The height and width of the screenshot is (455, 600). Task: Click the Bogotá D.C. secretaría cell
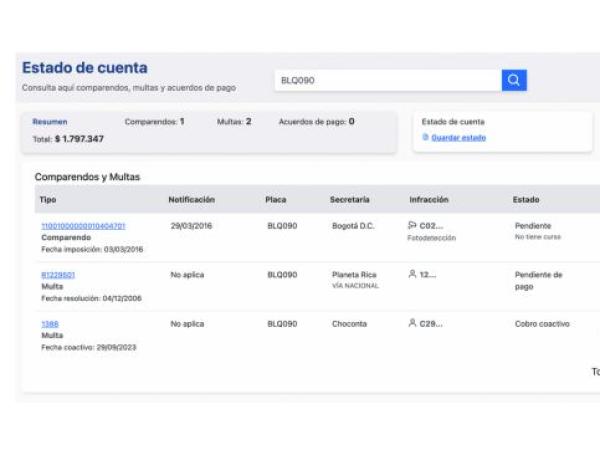click(353, 226)
